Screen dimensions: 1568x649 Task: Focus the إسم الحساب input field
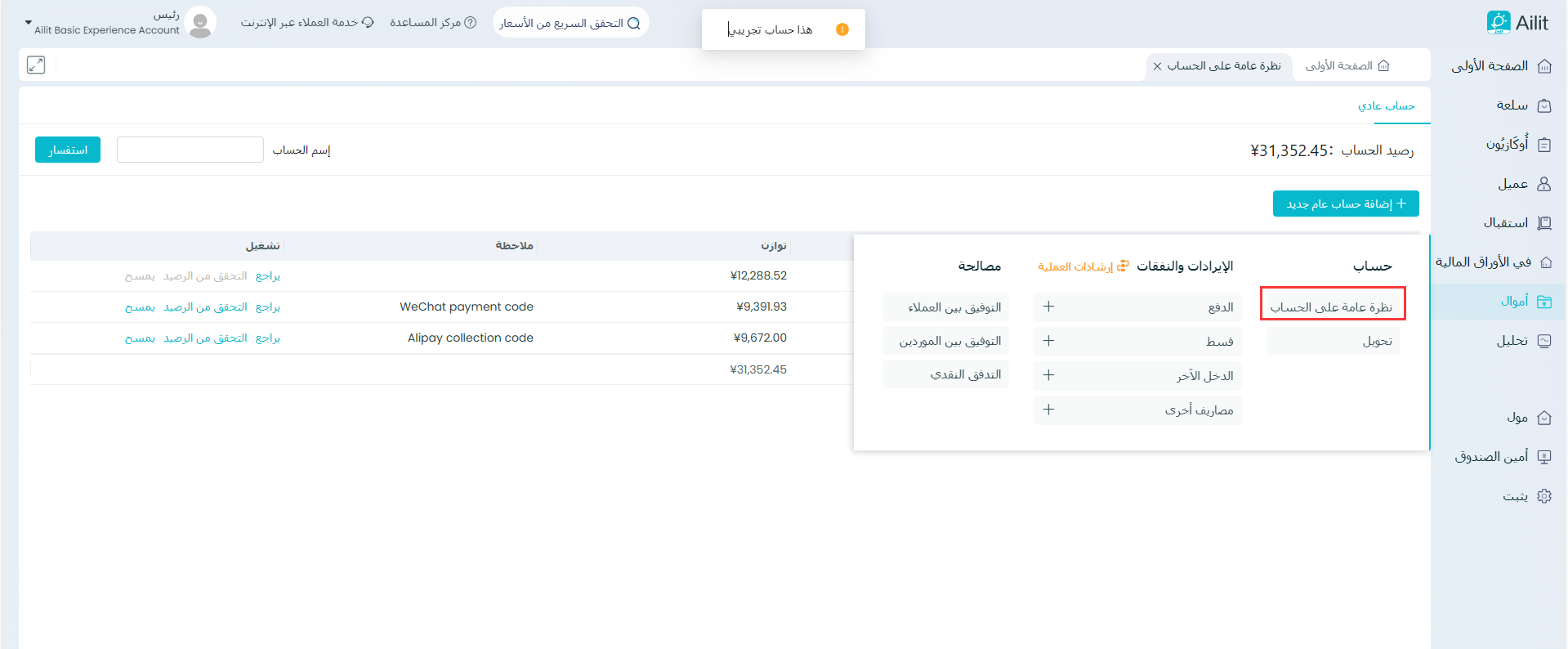tap(190, 150)
